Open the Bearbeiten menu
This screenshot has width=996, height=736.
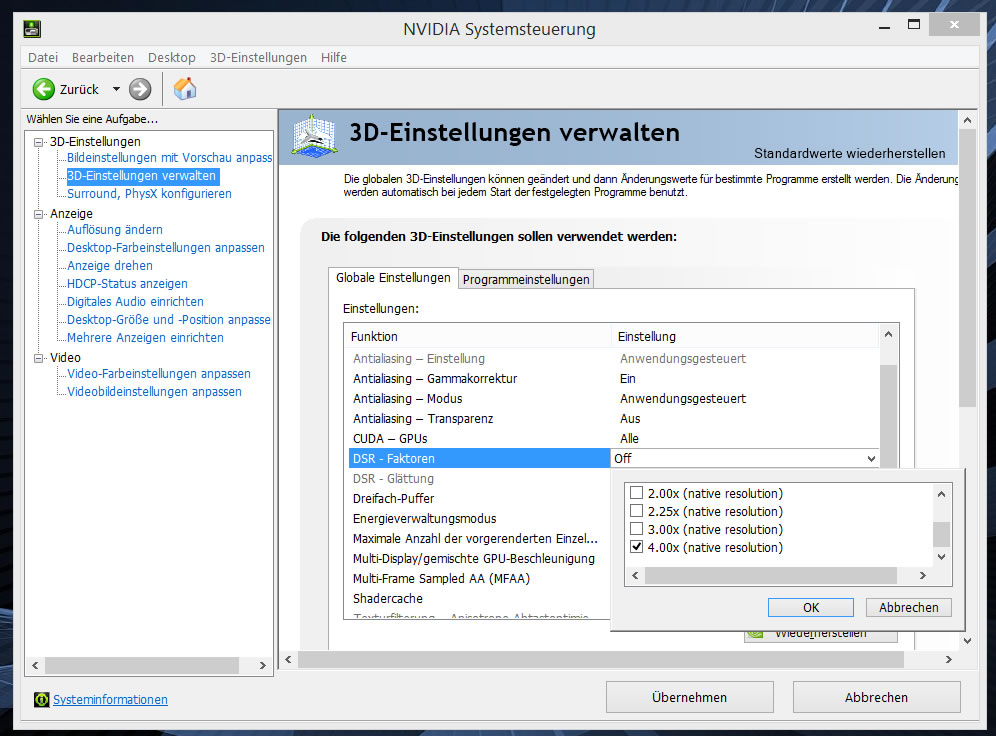[x=102, y=57]
